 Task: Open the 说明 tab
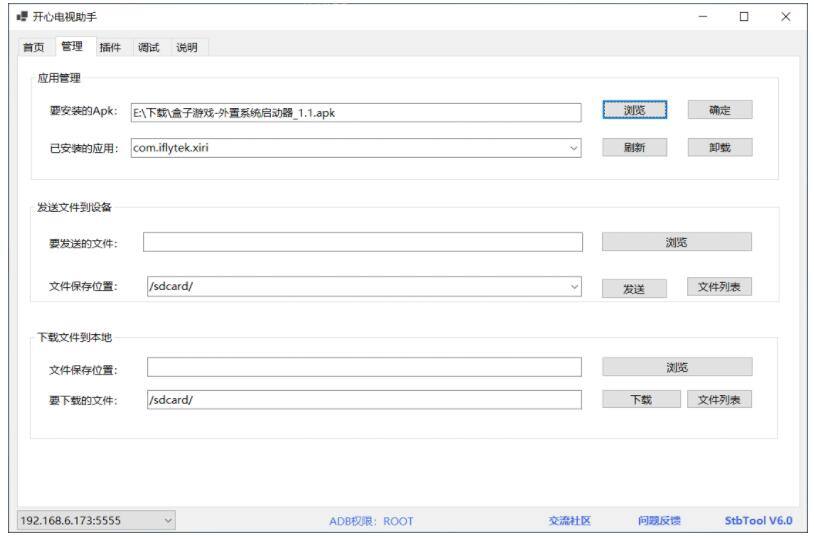[187, 47]
